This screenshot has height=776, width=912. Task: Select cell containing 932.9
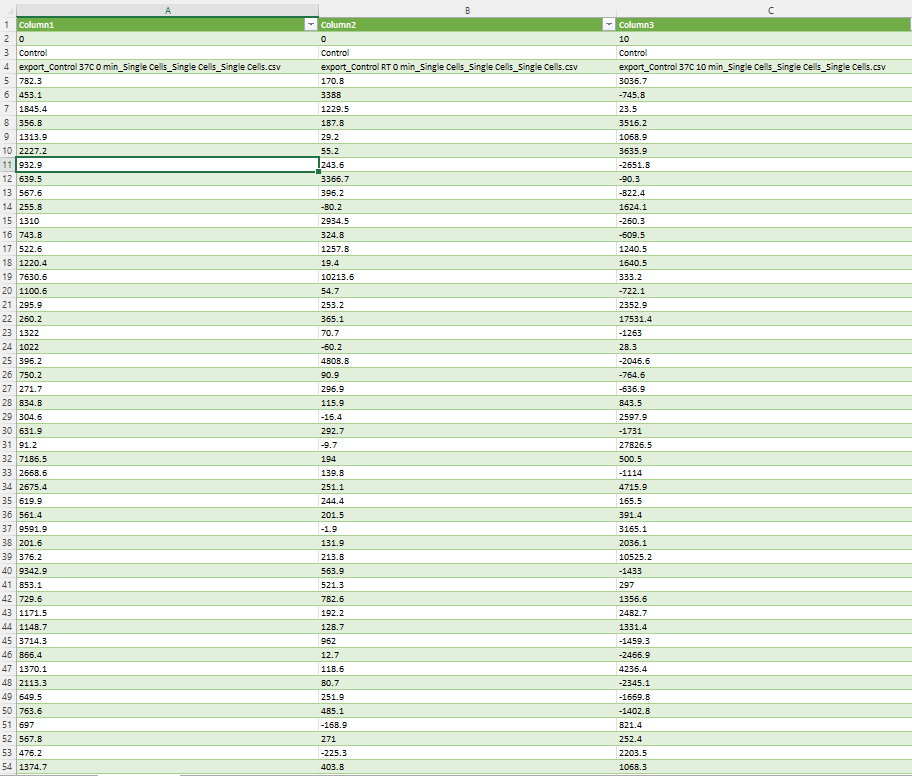[168, 165]
